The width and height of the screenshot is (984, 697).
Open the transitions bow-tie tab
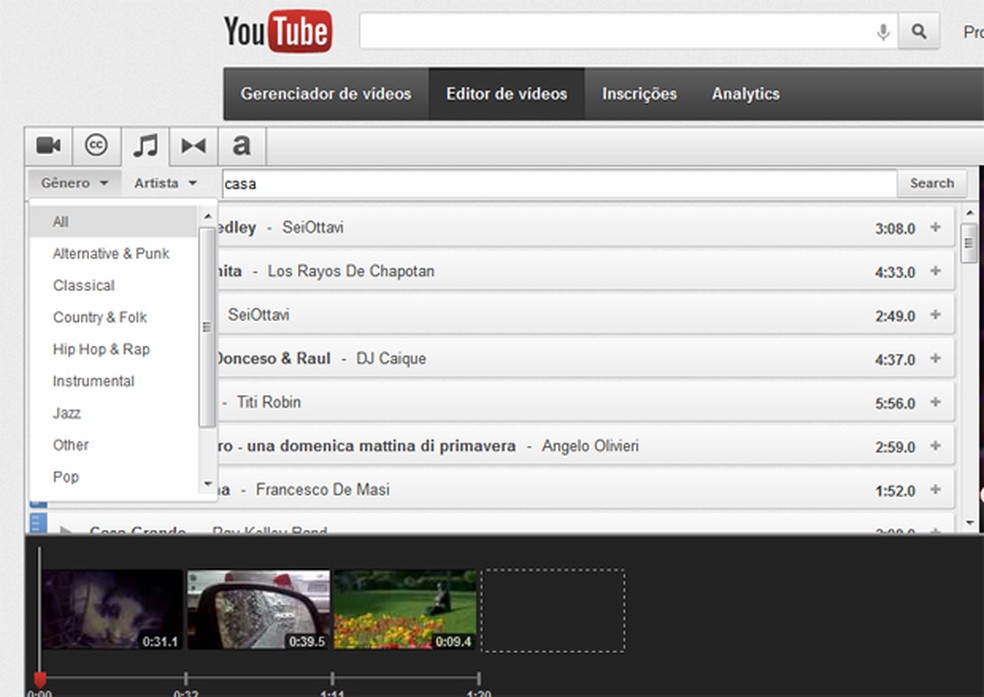193,146
